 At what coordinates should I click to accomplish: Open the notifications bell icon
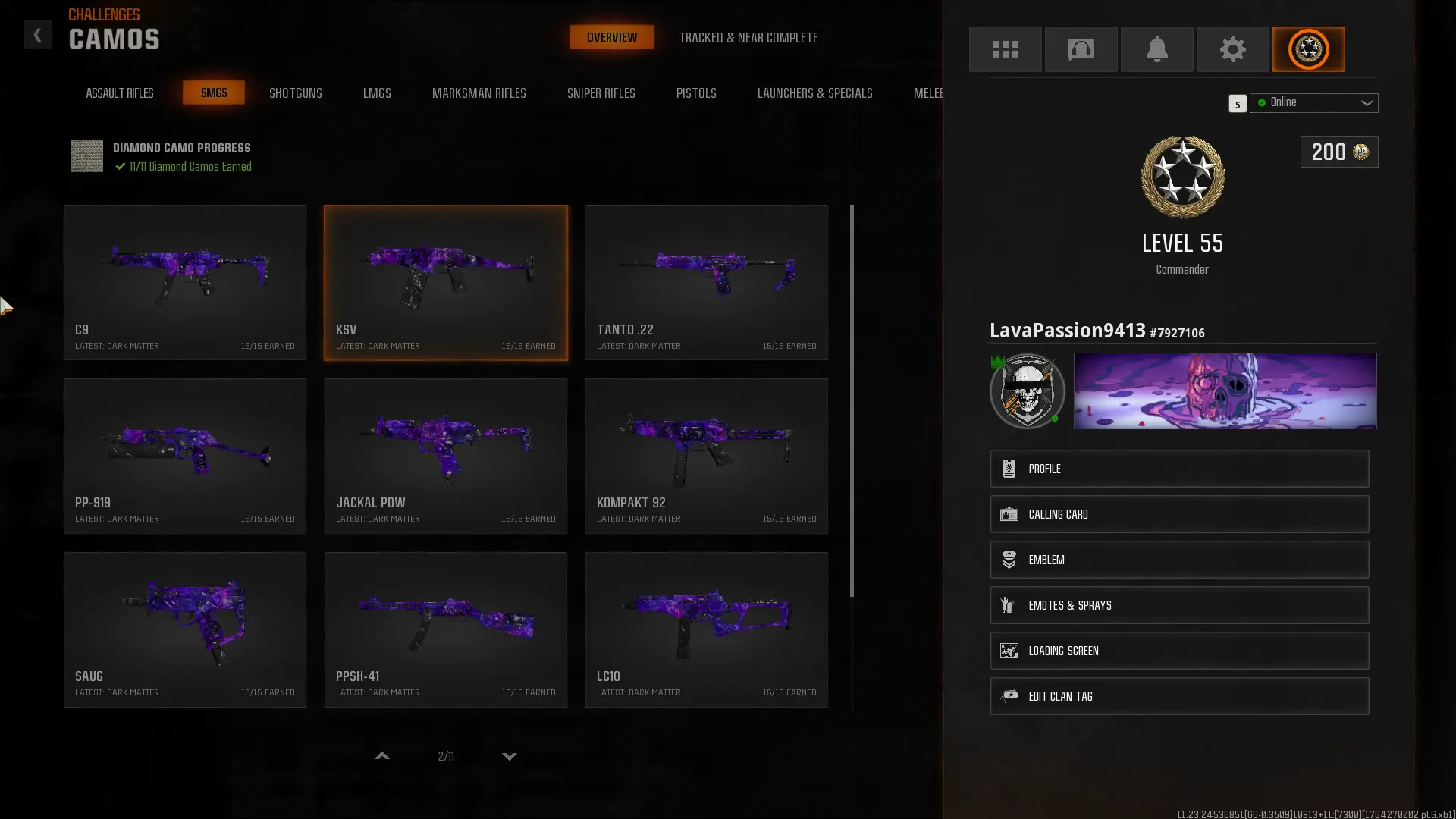click(1156, 49)
